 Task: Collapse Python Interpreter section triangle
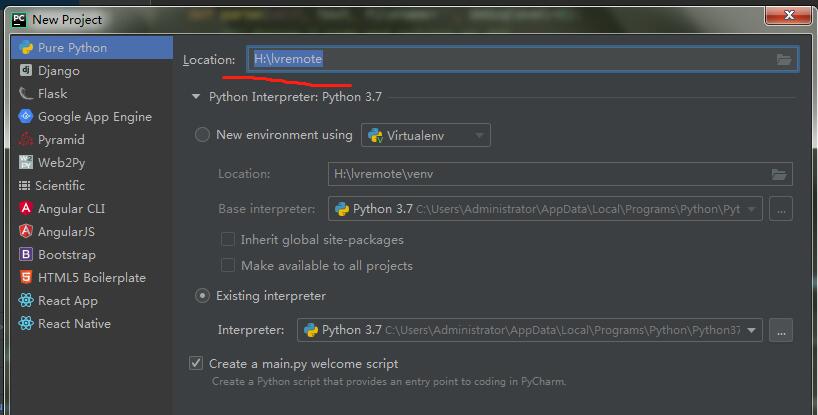tap(196, 96)
